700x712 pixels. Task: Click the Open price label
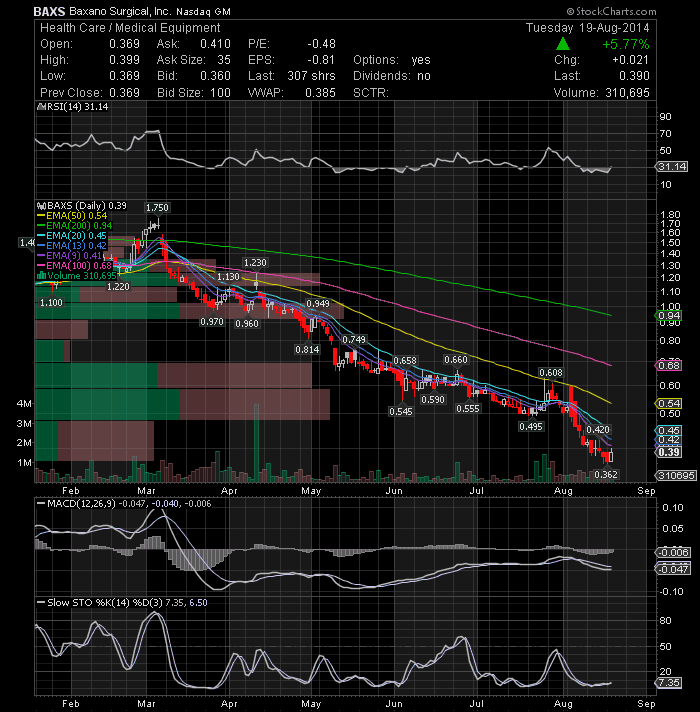(56, 44)
